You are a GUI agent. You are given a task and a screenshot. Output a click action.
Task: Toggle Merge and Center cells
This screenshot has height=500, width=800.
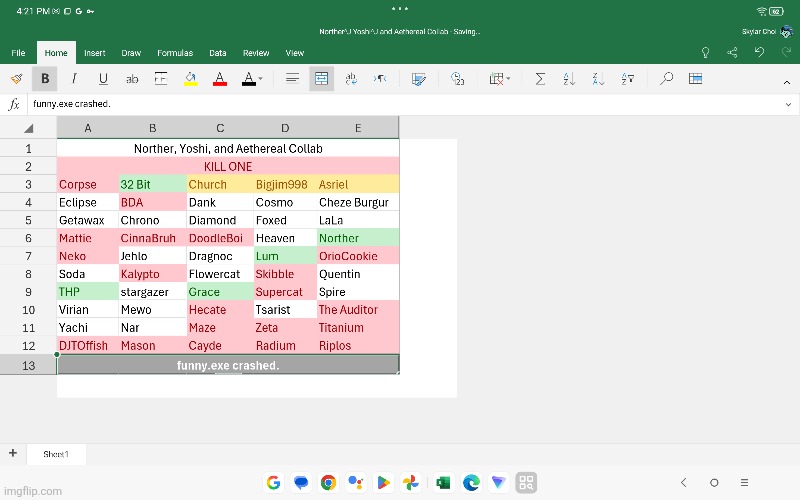pos(321,79)
